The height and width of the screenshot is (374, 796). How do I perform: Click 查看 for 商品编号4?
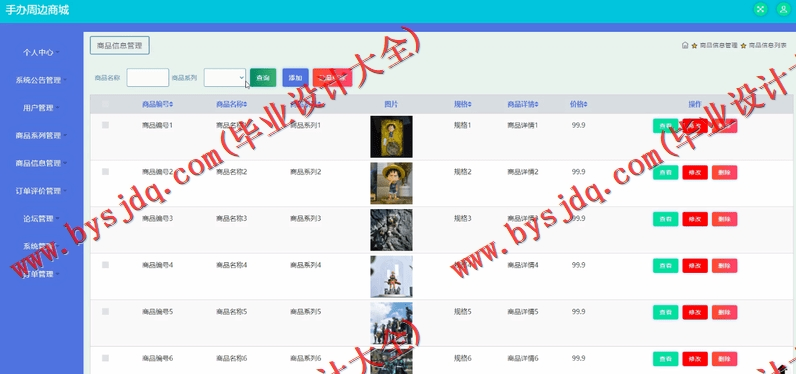[666, 266]
